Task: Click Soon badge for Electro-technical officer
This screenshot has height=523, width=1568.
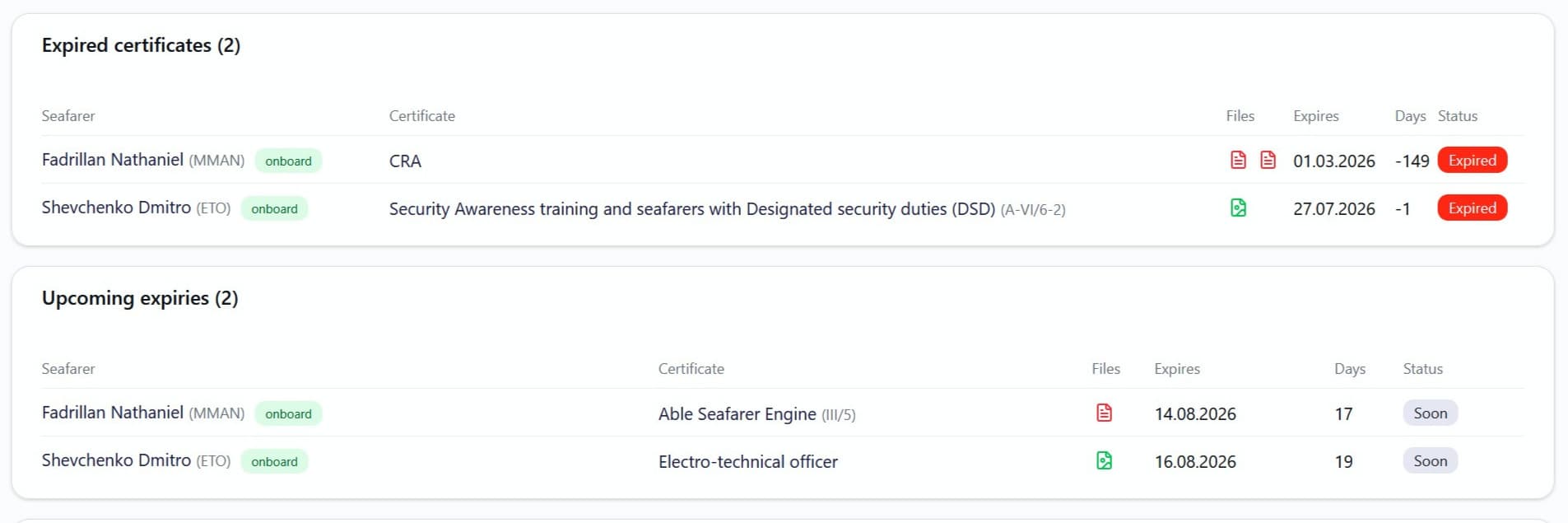Action: pyautogui.click(x=1430, y=461)
